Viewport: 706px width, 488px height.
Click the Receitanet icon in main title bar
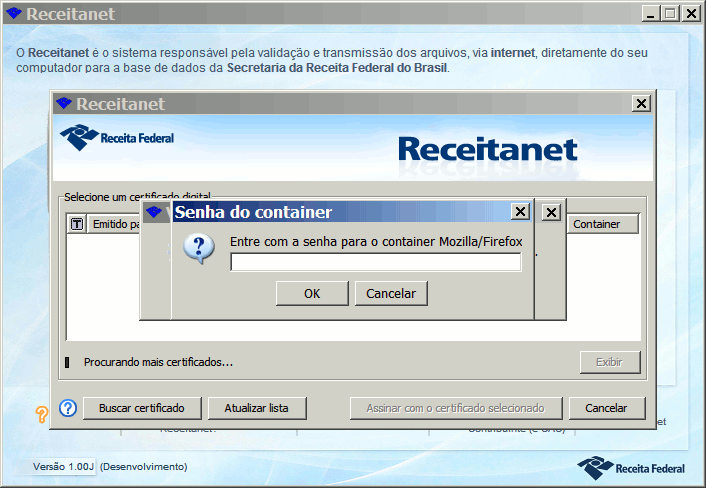14,13
